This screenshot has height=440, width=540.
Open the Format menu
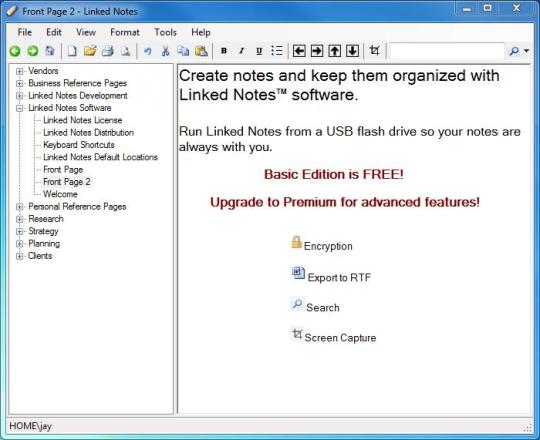tap(125, 32)
